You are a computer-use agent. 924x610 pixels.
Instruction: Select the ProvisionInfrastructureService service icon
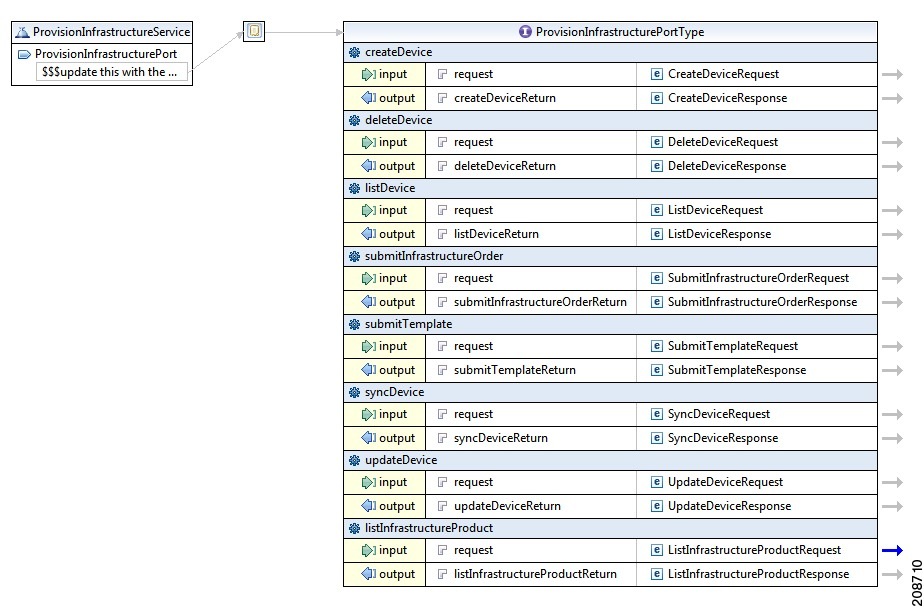(21, 31)
